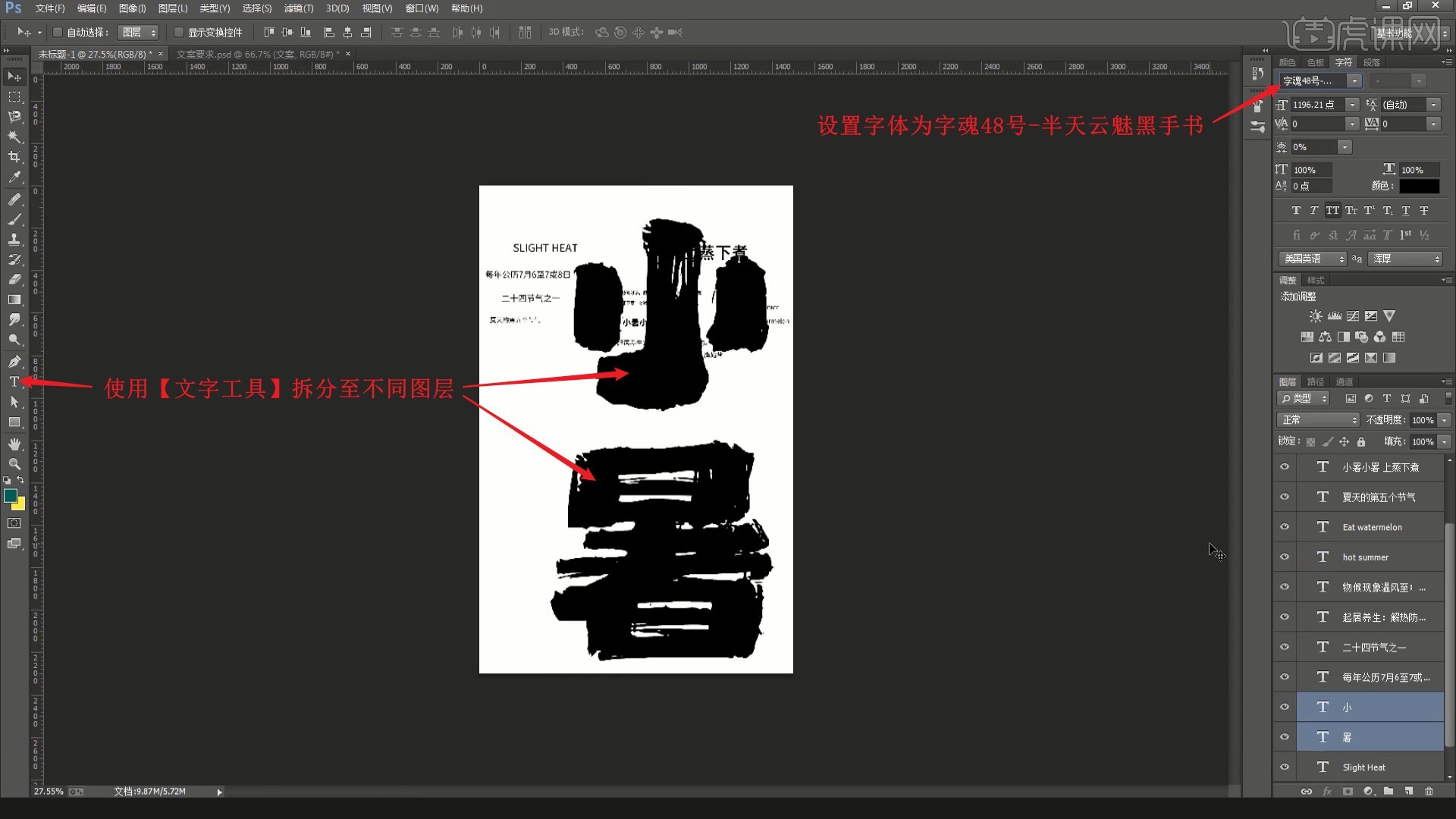Hide the Eat watermelon layer
The height and width of the screenshot is (819, 1456).
coord(1285,527)
